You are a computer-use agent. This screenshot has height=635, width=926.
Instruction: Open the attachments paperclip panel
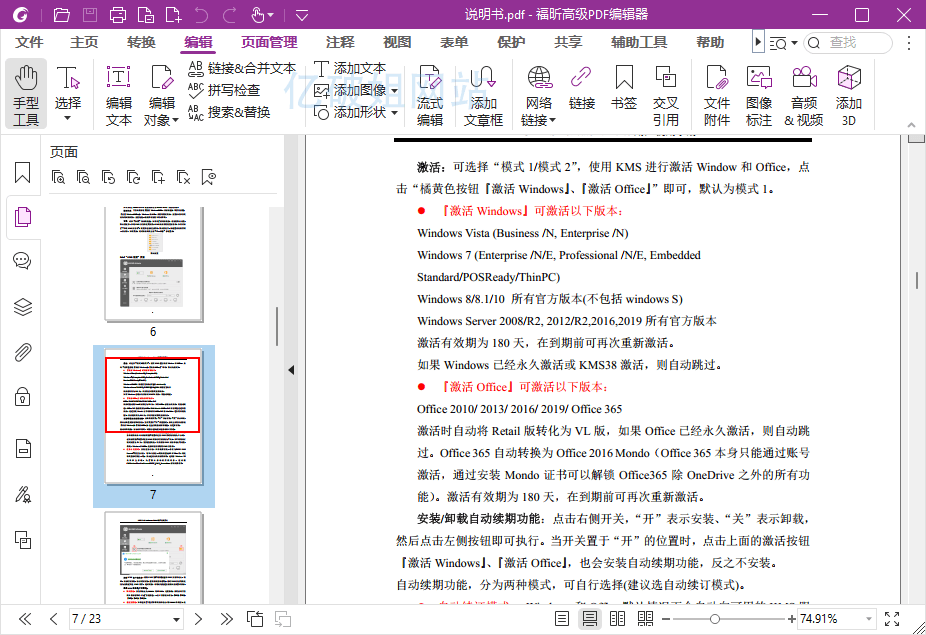point(23,352)
